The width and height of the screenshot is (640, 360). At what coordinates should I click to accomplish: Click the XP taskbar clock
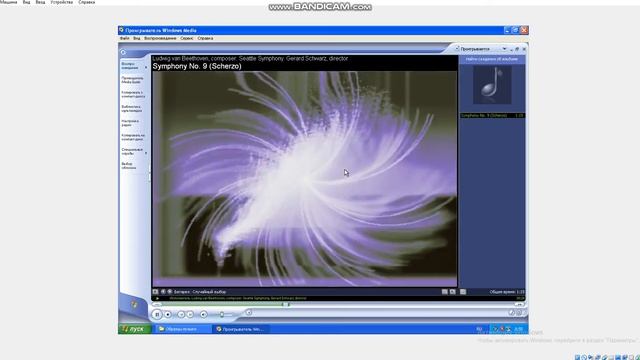[x=518, y=329]
